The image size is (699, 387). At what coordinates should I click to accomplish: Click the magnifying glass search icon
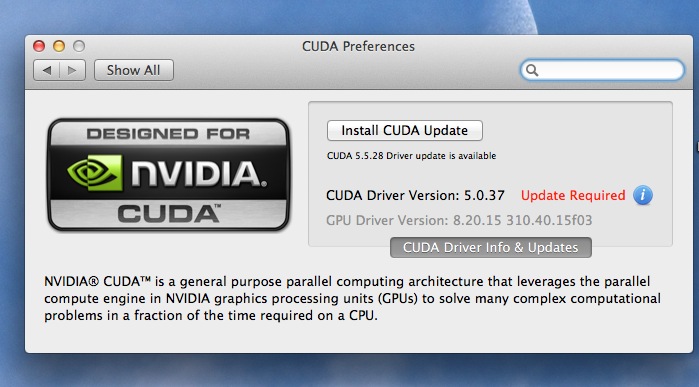click(532, 70)
